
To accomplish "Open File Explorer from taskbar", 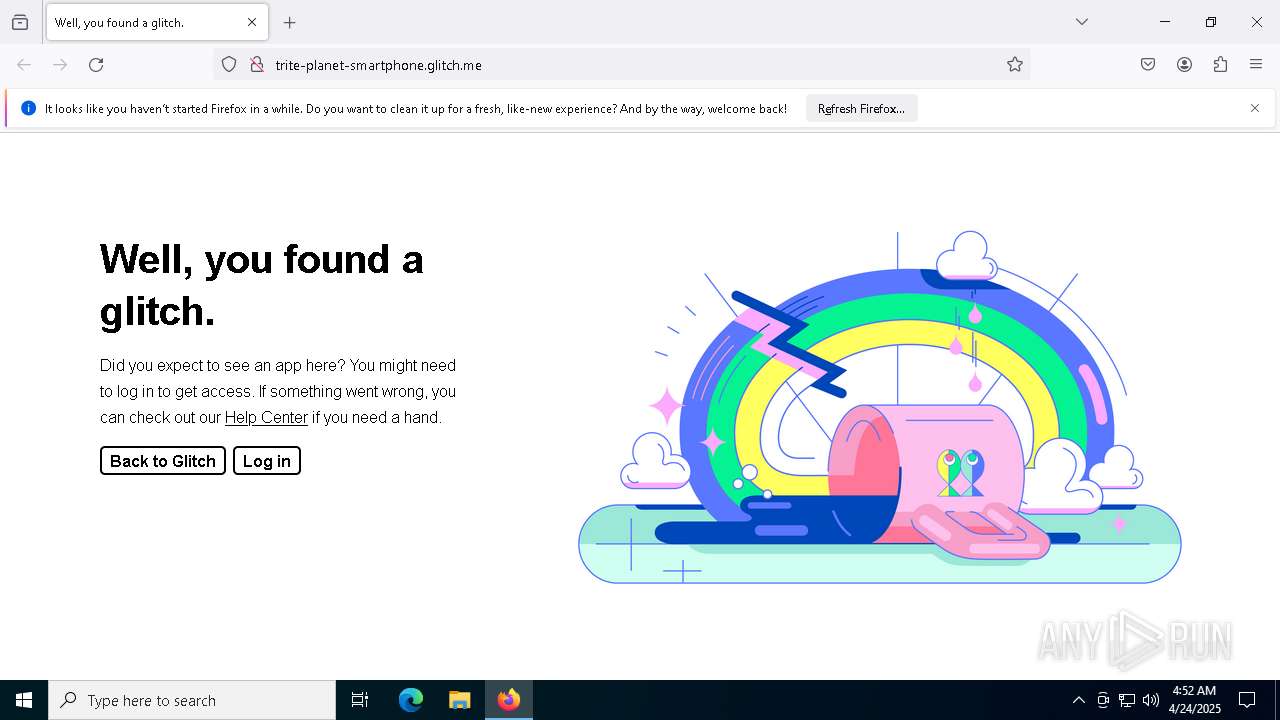I will coord(459,700).
